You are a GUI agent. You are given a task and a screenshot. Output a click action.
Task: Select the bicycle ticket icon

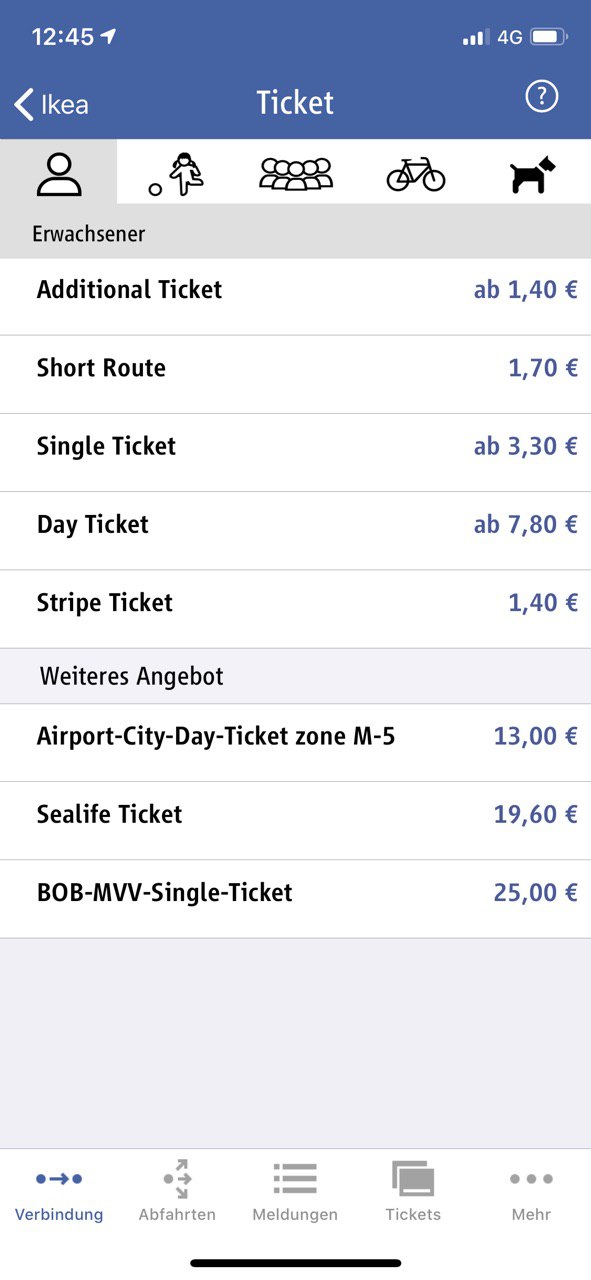pos(415,174)
